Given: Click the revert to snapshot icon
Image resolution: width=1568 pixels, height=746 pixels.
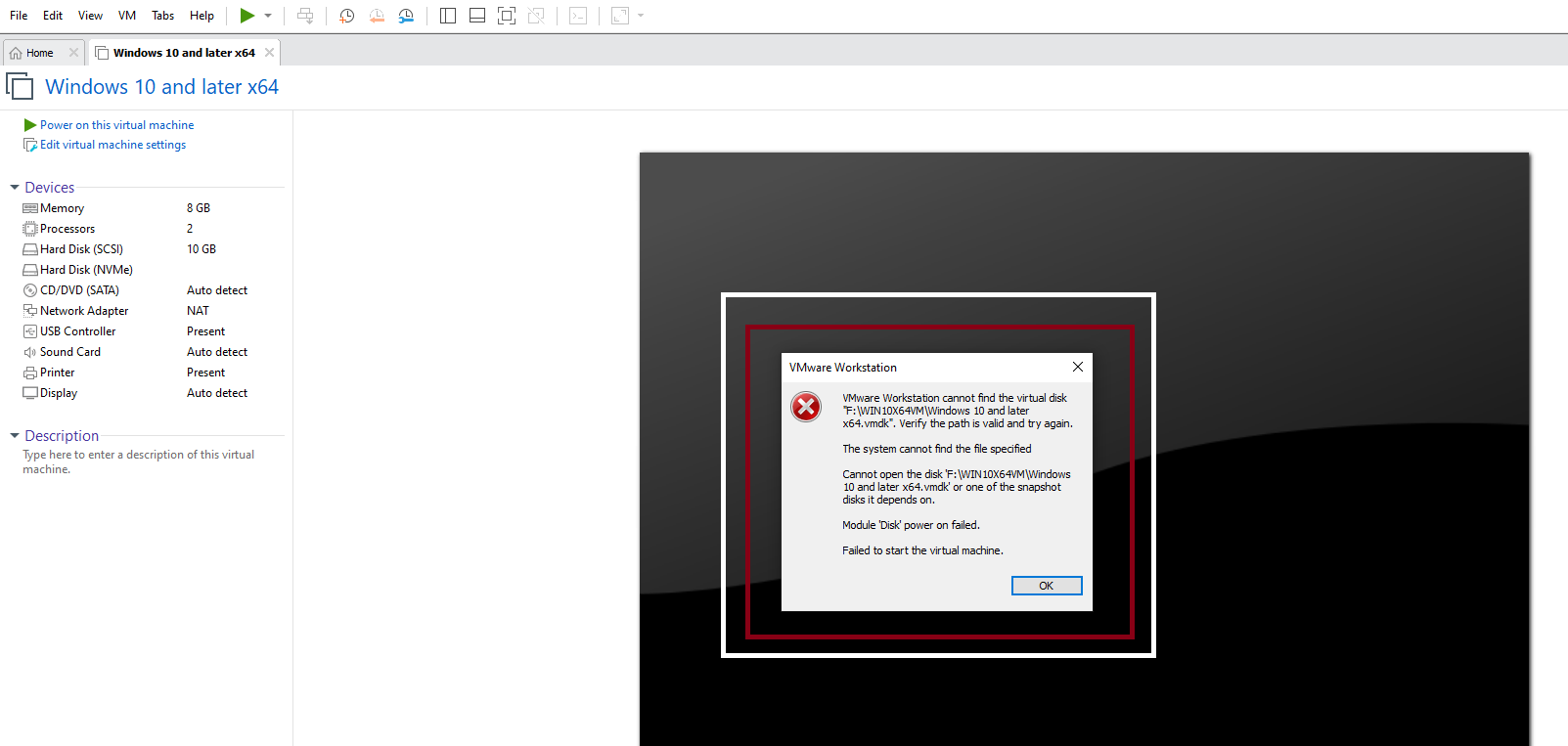Looking at the screenshot, I should pos(377,16).
